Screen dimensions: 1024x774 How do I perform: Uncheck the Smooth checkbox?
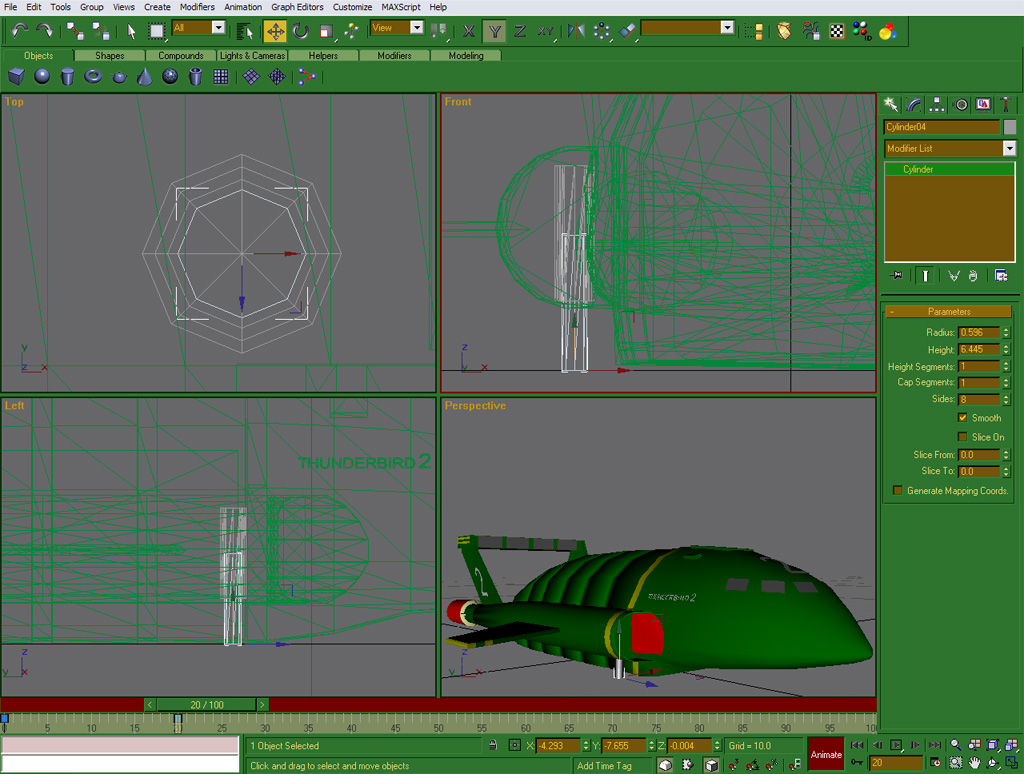[963, 418]
